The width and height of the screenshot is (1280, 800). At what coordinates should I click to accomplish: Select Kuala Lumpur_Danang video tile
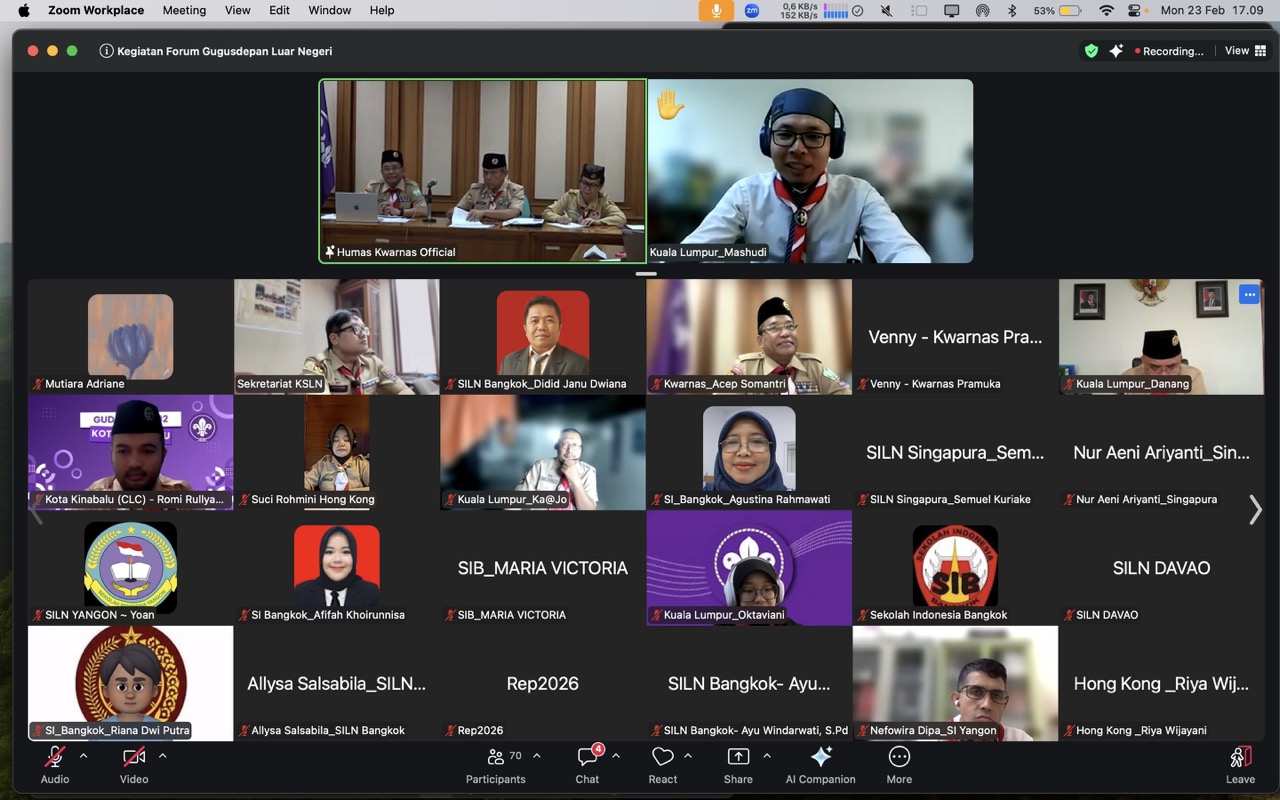1161,336
